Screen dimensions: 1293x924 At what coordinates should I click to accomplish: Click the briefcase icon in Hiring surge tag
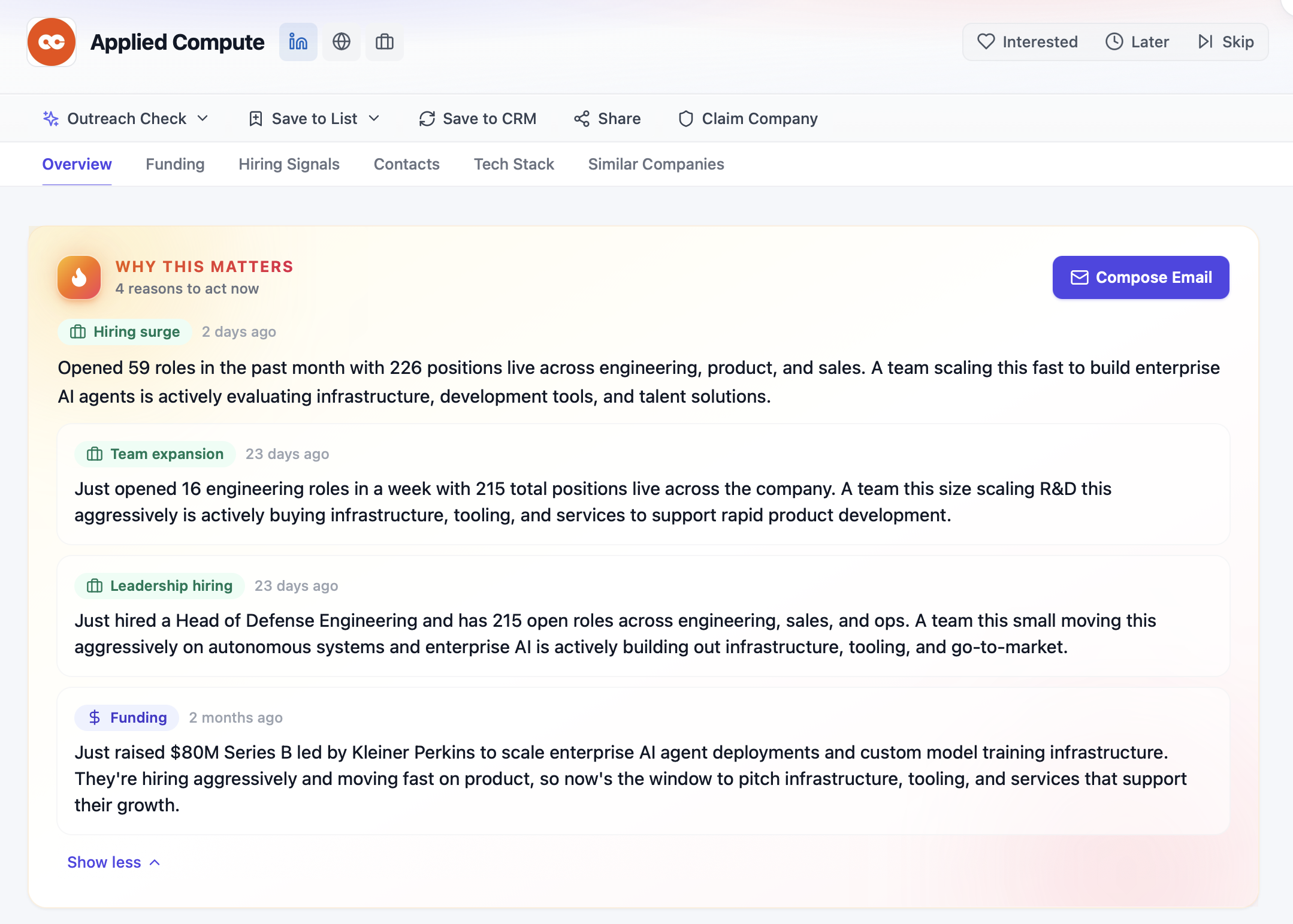click(x=78, y=332)
